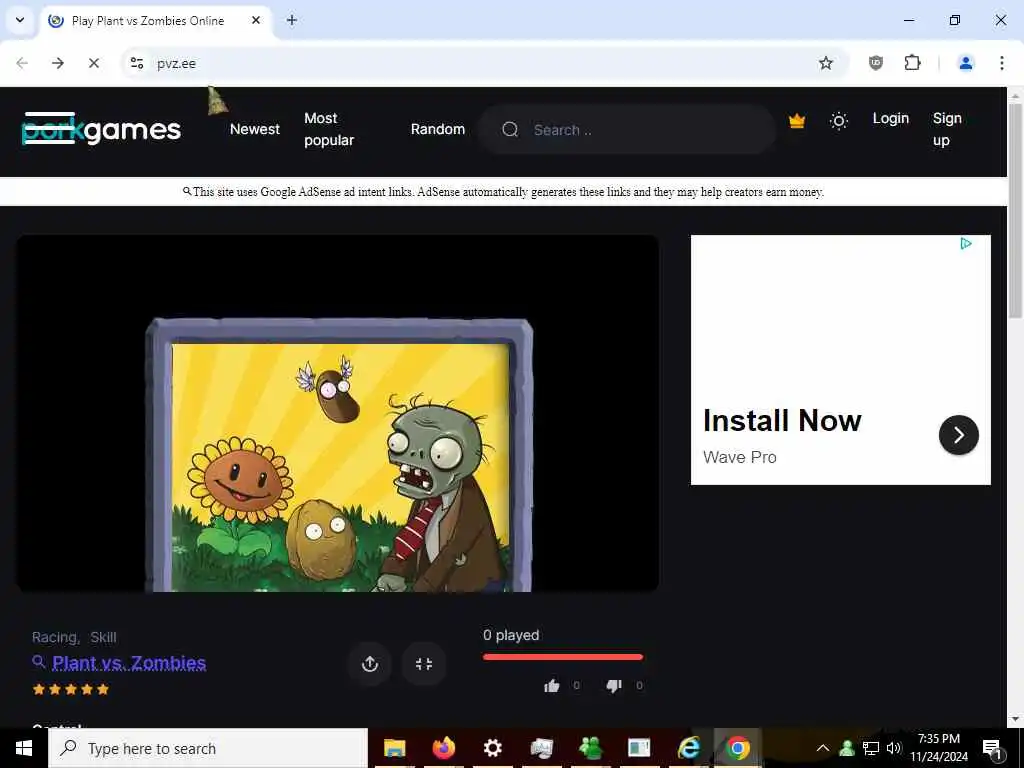Open the Extensions puzzle icon
The width and height of the screenshot is (1024, 768).
912,63
